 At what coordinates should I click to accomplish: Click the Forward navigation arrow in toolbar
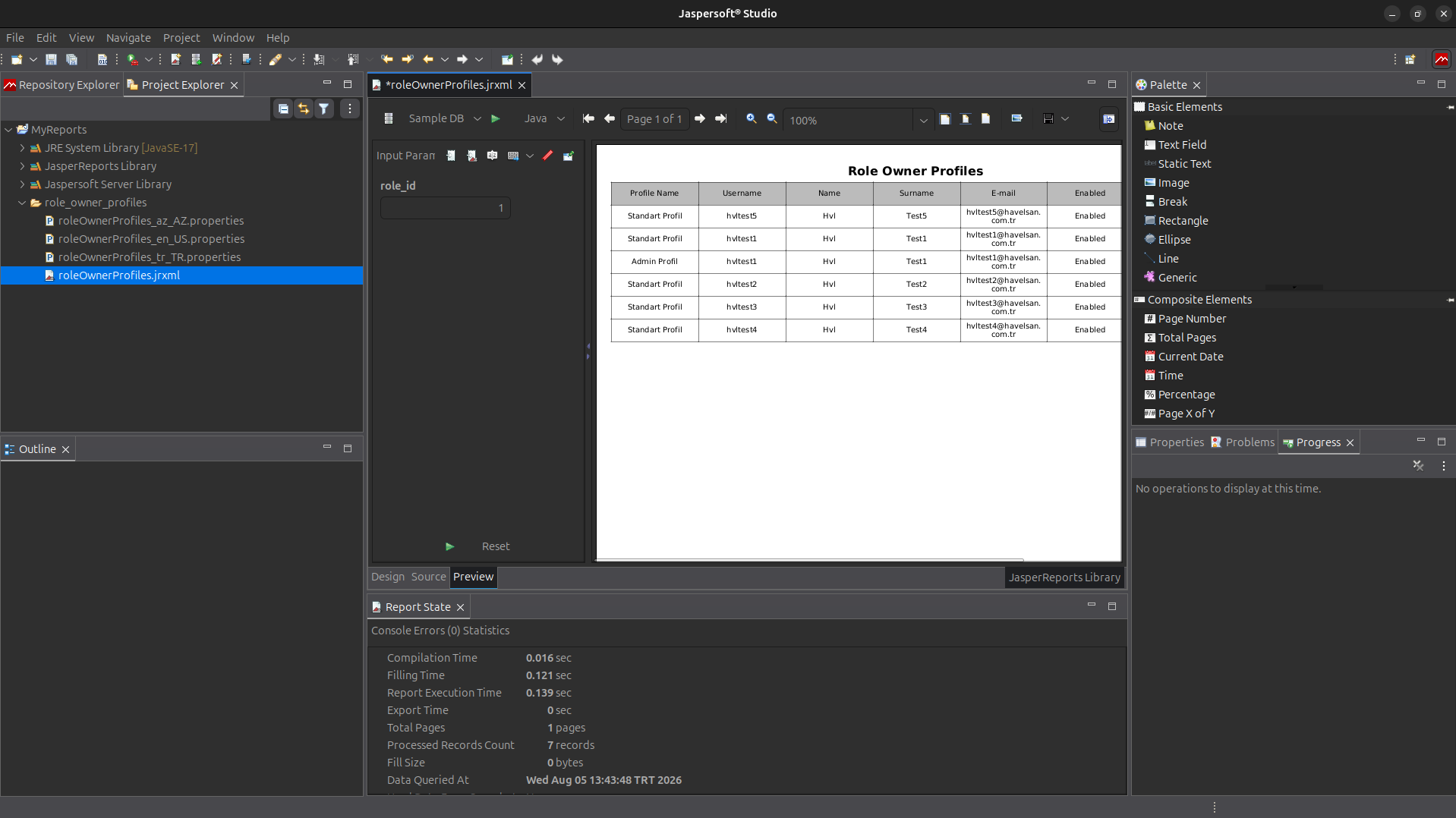tap(462, 59)
